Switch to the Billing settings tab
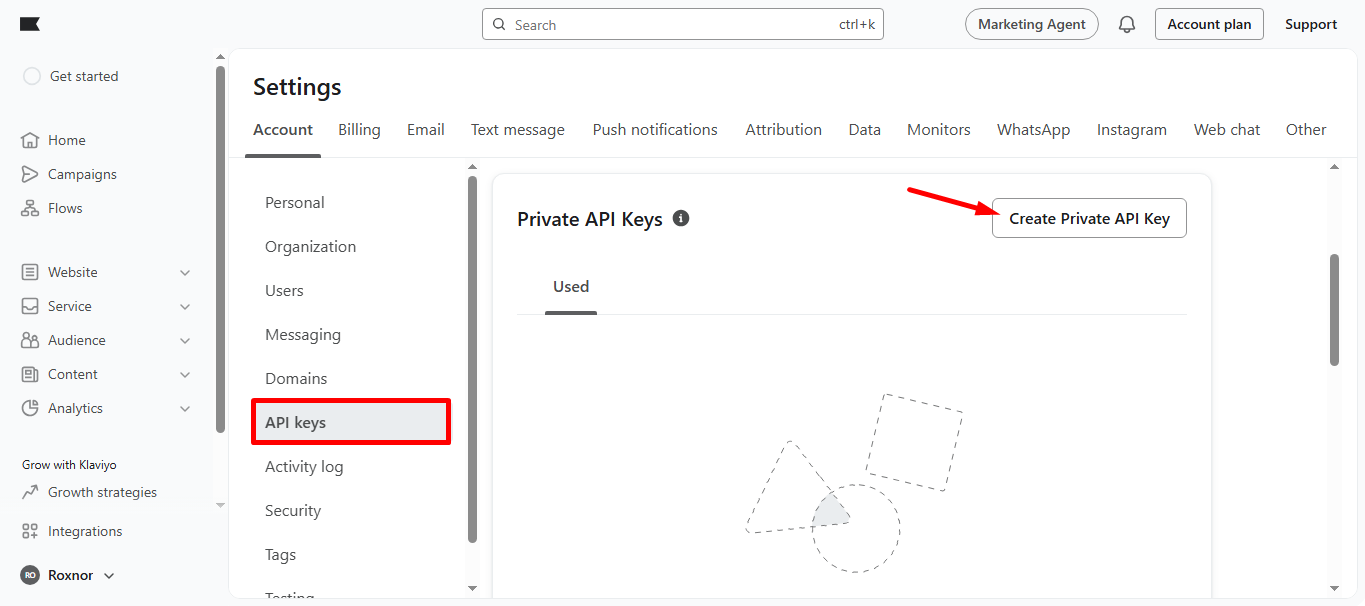Screen dimensions: 1365x606 [359, 129]
